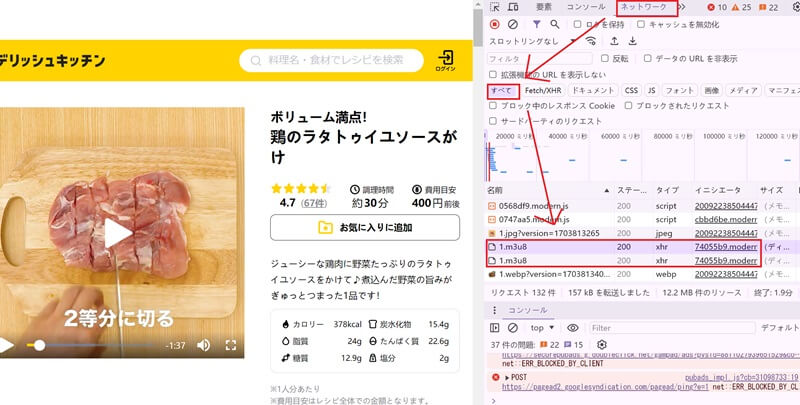The image size is (800, 405).
Task: Click the login icon in site header
Action: coord(445,60)
